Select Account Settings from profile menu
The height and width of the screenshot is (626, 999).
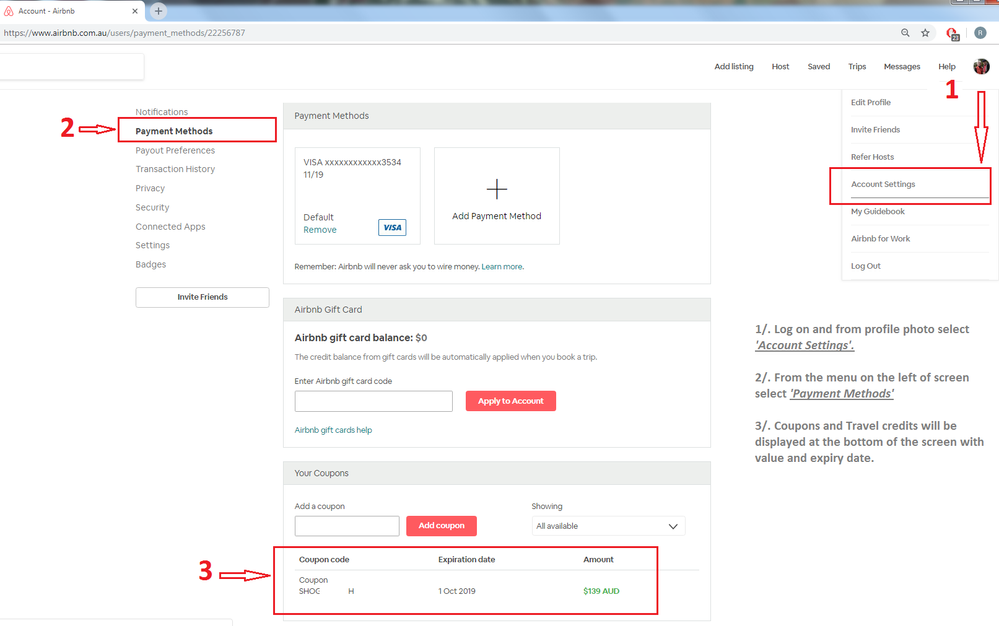point(883,184)
